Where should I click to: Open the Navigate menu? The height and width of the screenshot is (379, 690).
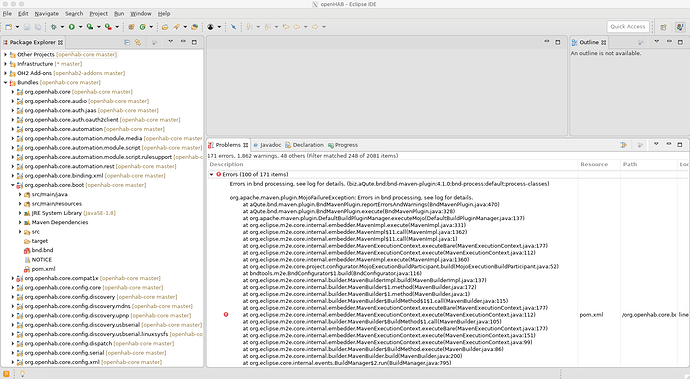click(47, 14)
